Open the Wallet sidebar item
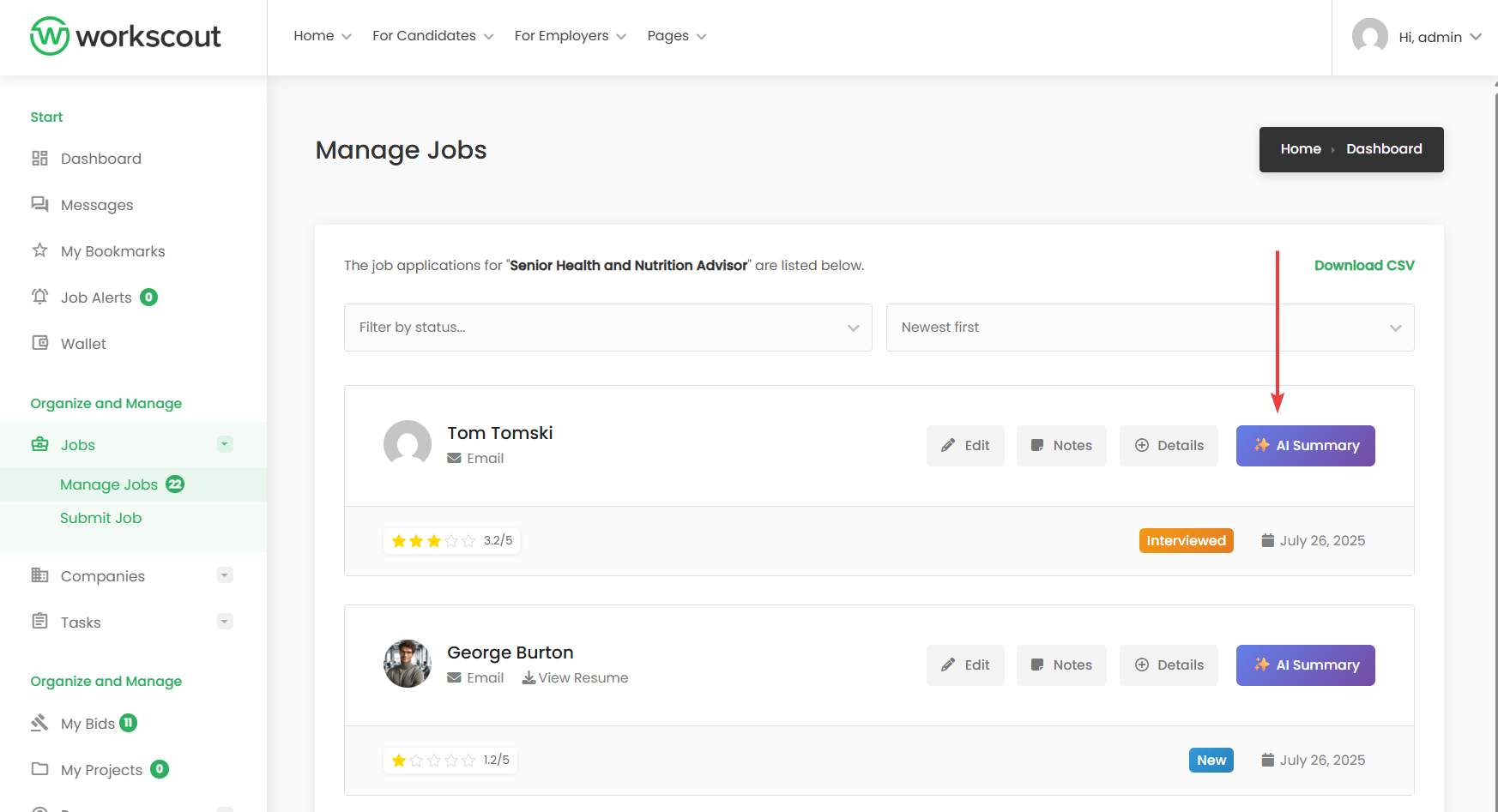1498x812 pixels. (x=82, y=344)
